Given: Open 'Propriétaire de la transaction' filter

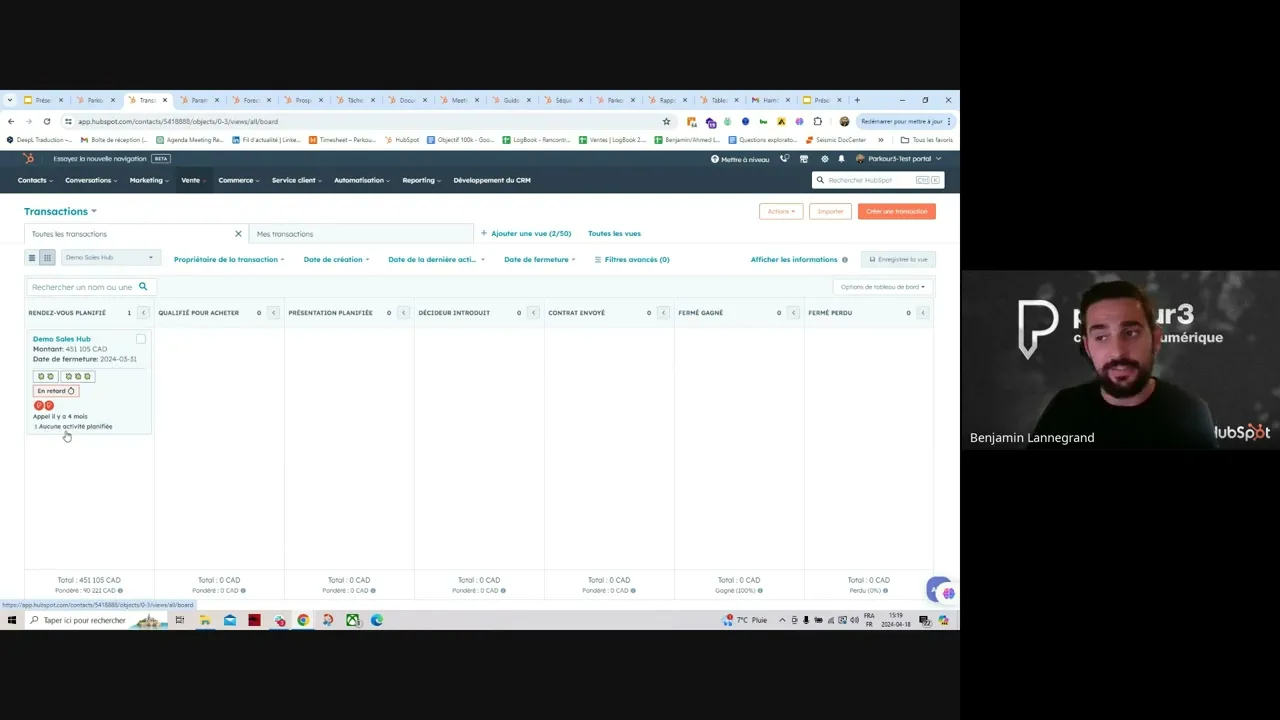Looking at the screenshot, I should (229, 259).
